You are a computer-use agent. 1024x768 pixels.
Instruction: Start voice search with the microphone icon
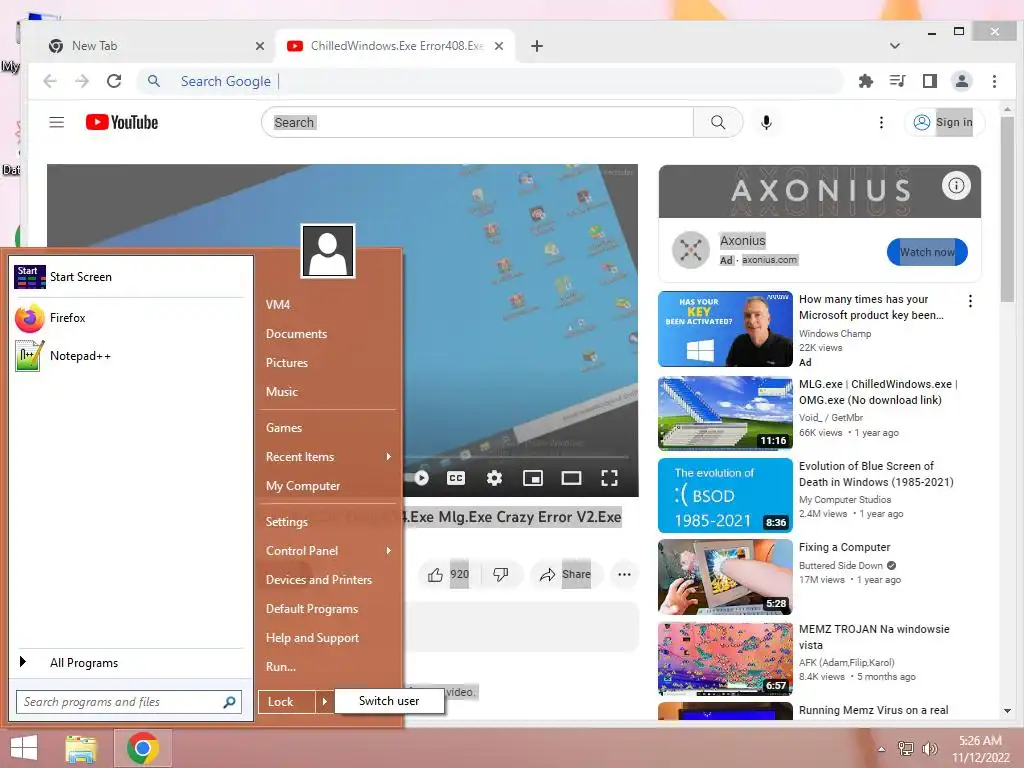[767, 122]
